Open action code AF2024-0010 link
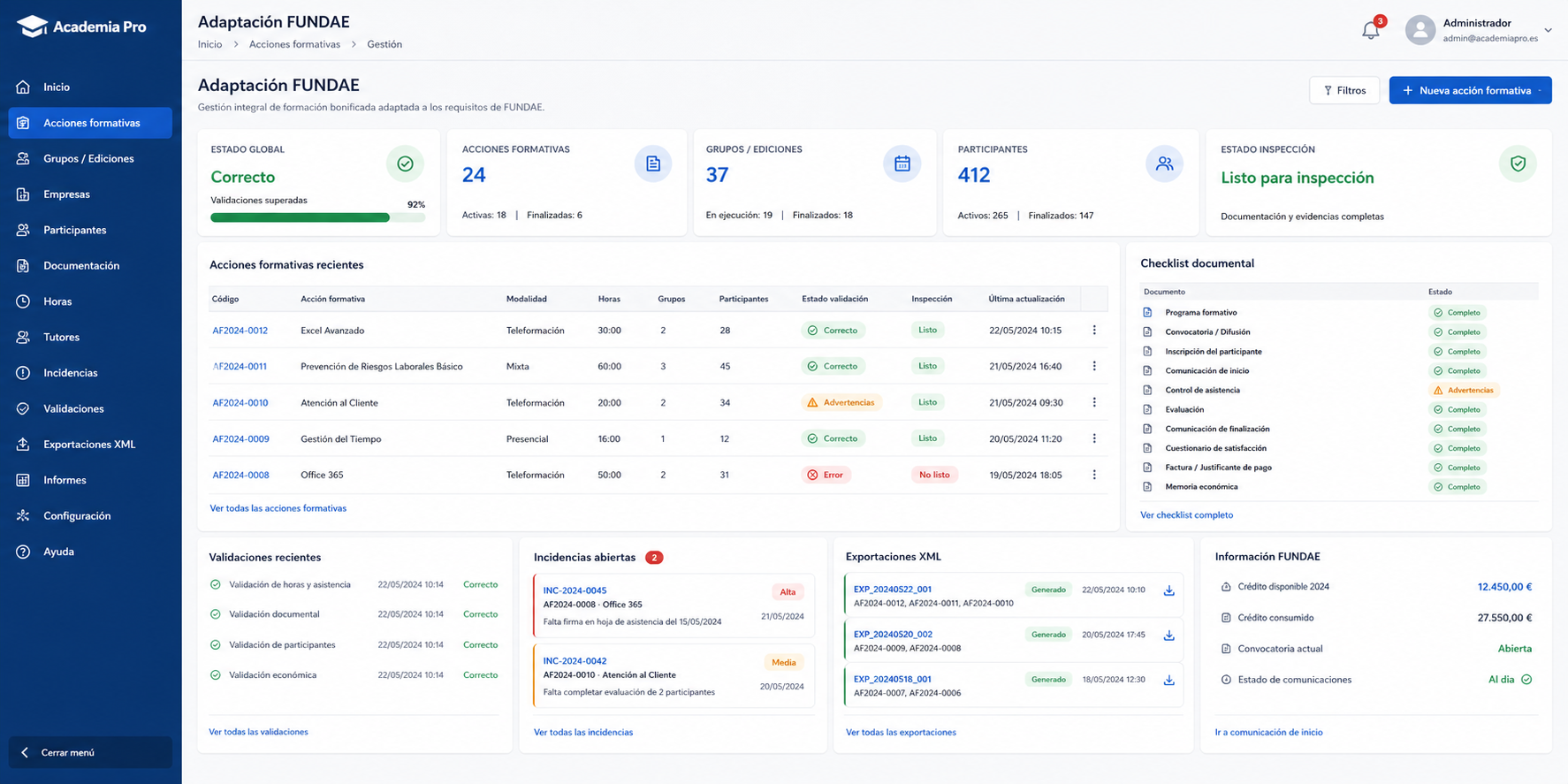This screenshot has height=784, width=1568. pos(240,403)
